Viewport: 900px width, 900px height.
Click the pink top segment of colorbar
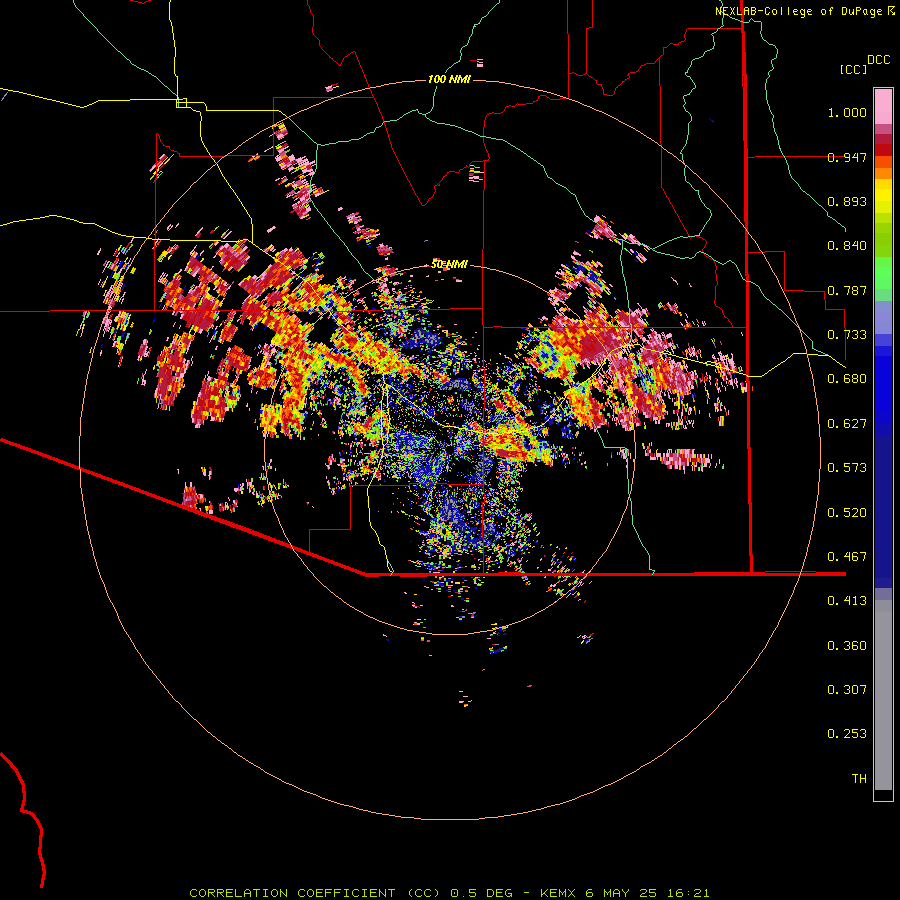[x=883, y=106]
